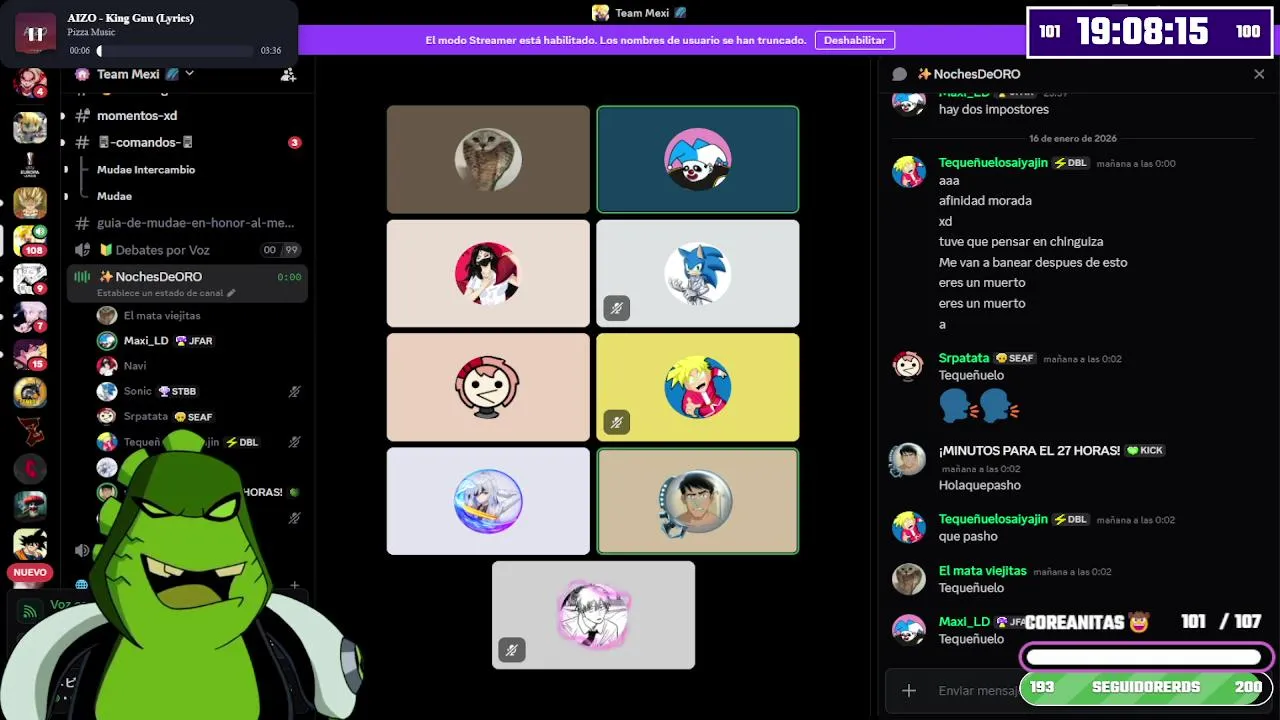Click the music progress bar of AIZO track
Viewport: 1280px width, 720px height.
(x=175, y=51)
